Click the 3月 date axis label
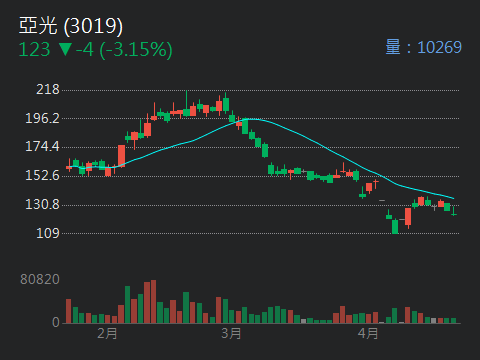The image size is (480, 360). (231, 333)
